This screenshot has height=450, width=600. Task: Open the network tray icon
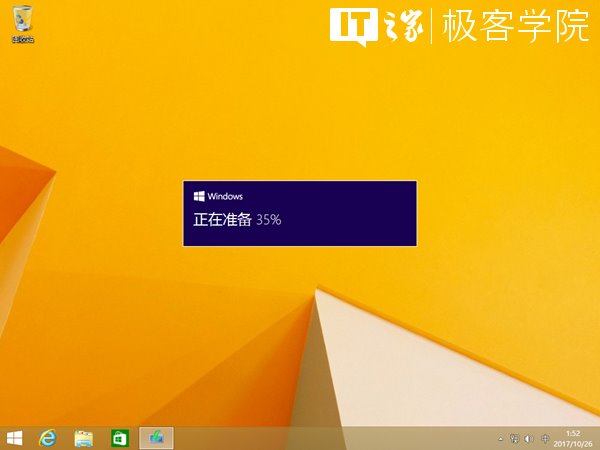tap(514, 439)
